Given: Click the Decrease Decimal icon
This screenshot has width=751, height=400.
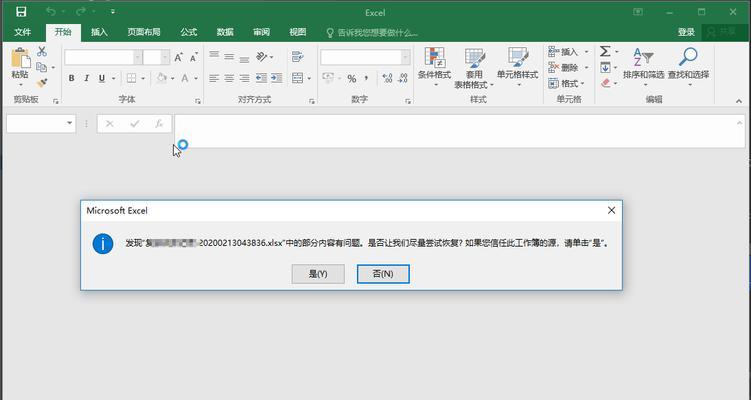Looking at the screenshot, I should pos(403,78).
